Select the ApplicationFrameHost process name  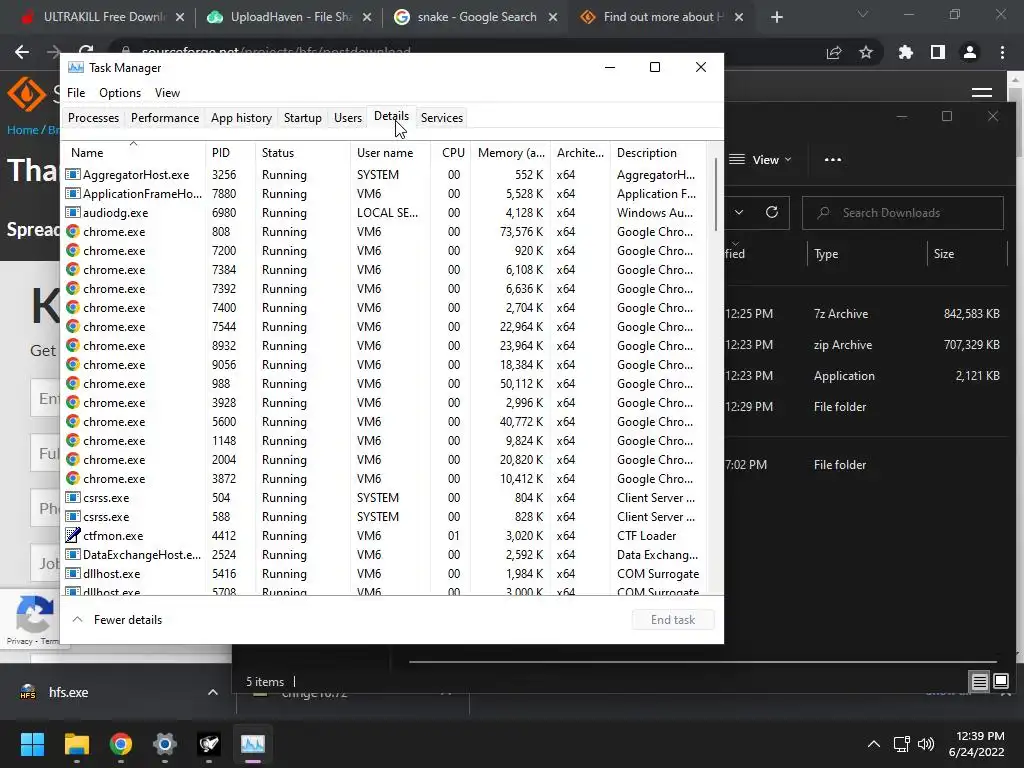click(142, 193)
